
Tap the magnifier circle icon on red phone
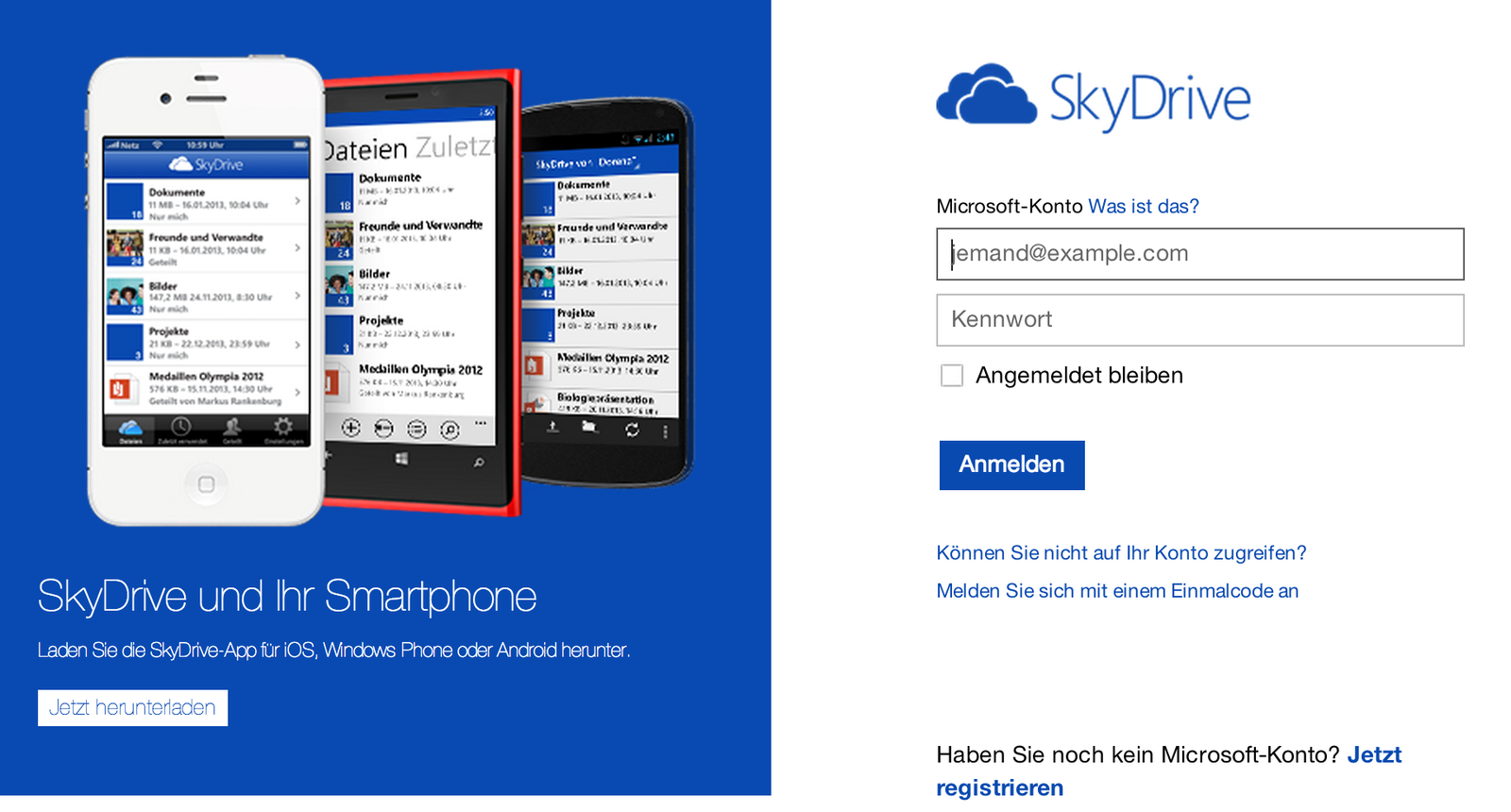tap(450, 430)
